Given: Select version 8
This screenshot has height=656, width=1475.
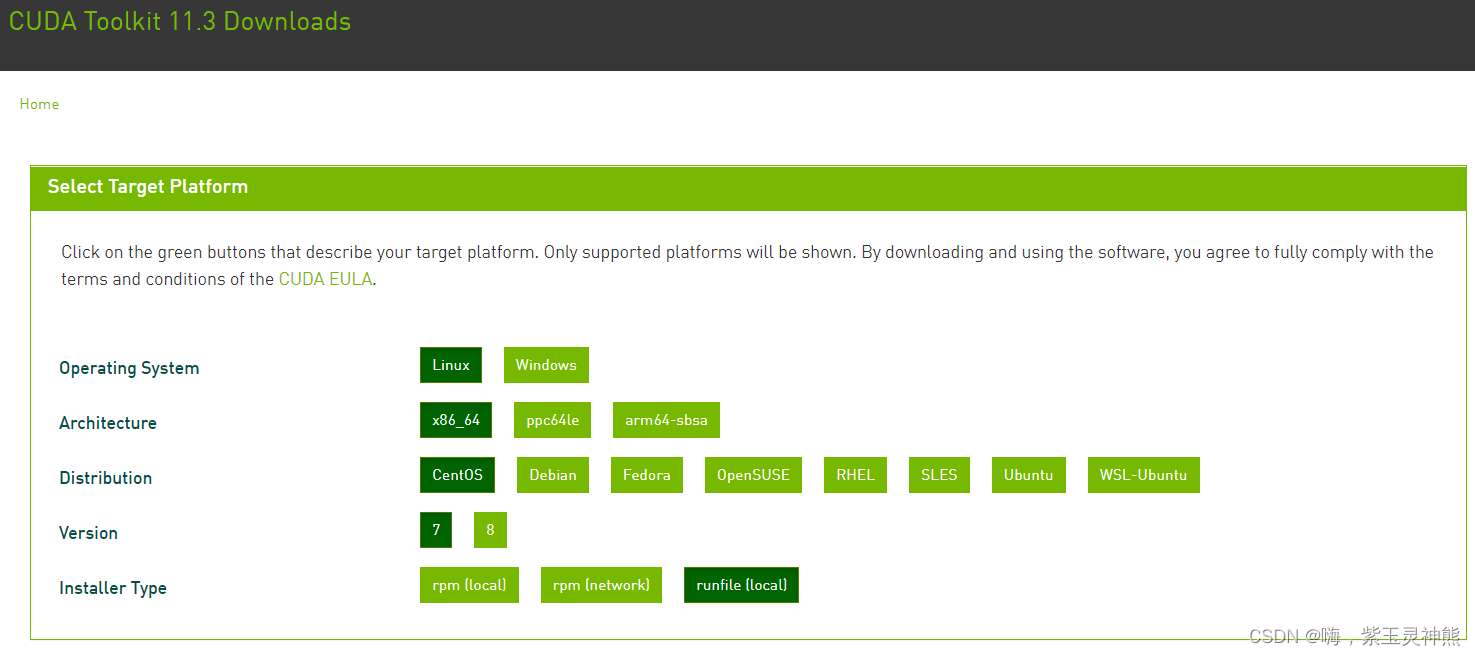Looking at the screenshot, I should point(490,530).
